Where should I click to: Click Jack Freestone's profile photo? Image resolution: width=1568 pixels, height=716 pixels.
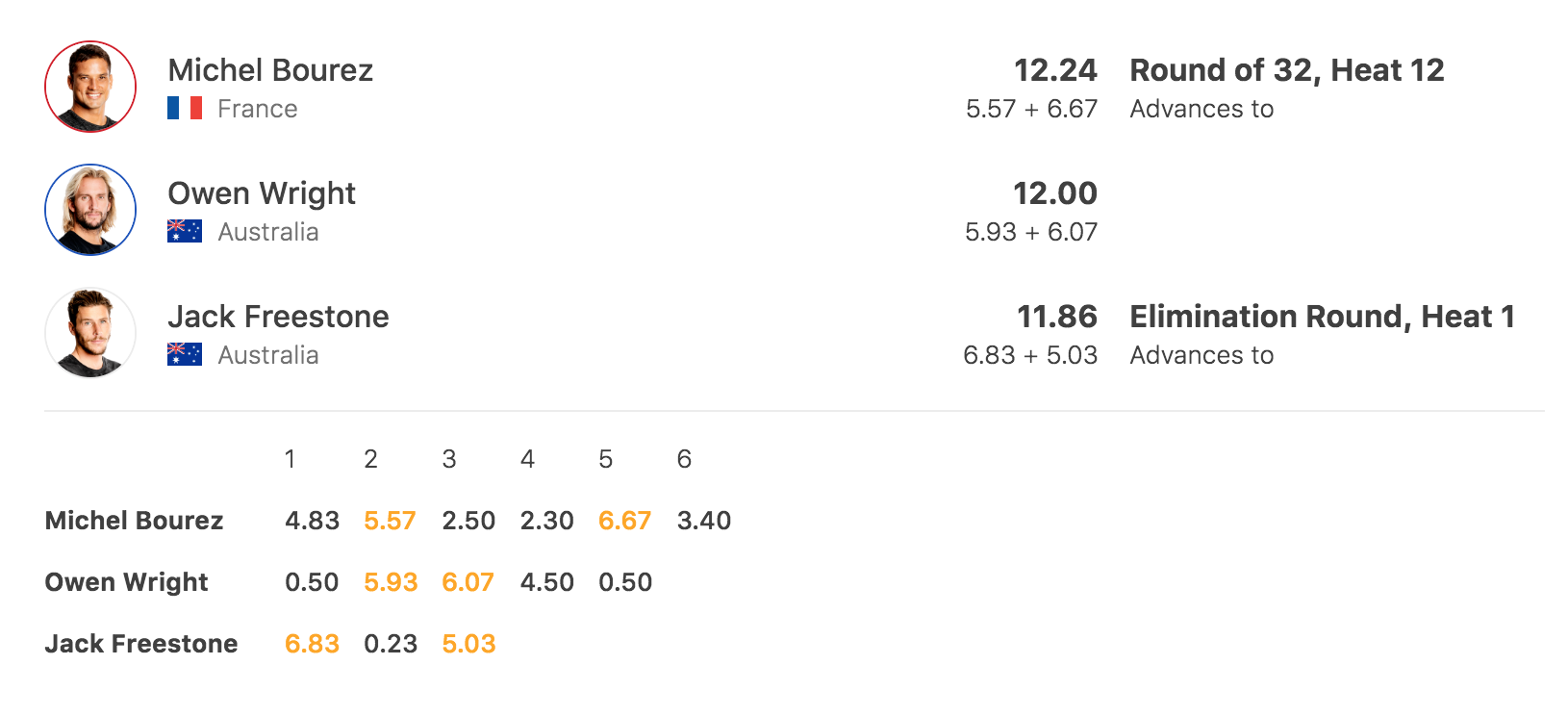click(90, 333)
